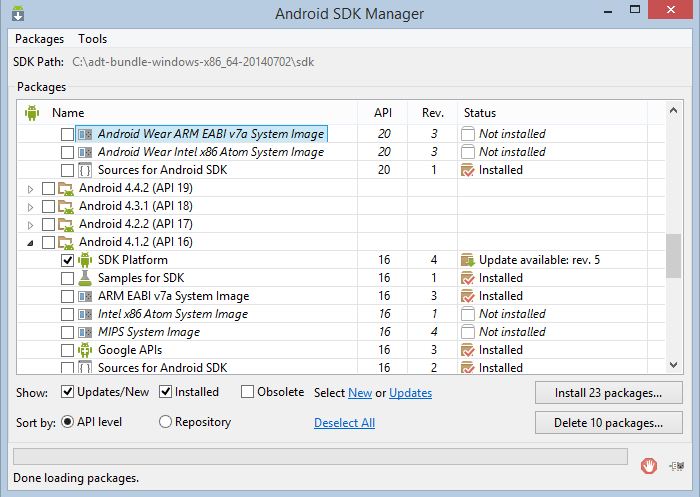Open the Packages menu
700x497 pixels.
40,39
